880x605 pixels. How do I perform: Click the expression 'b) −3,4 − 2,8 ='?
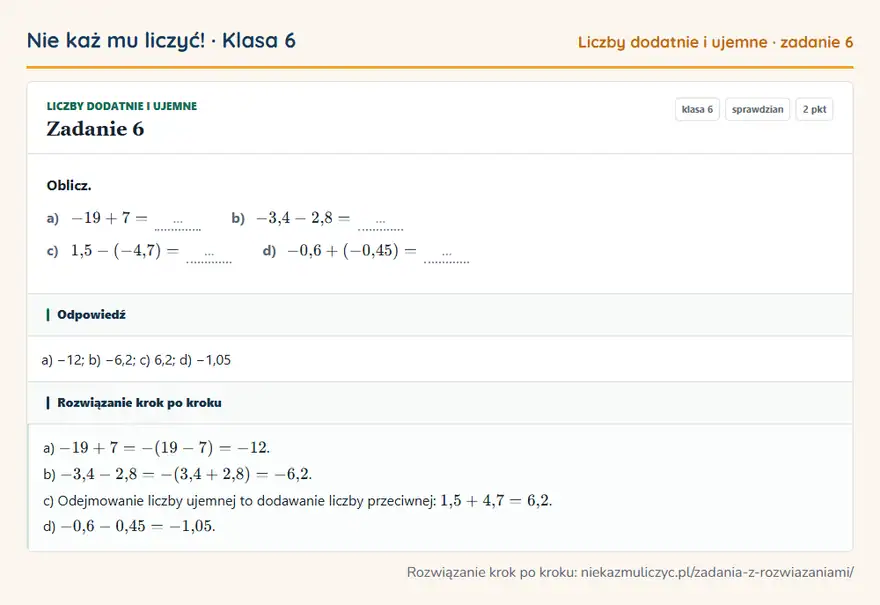click(x=291, y=218)
